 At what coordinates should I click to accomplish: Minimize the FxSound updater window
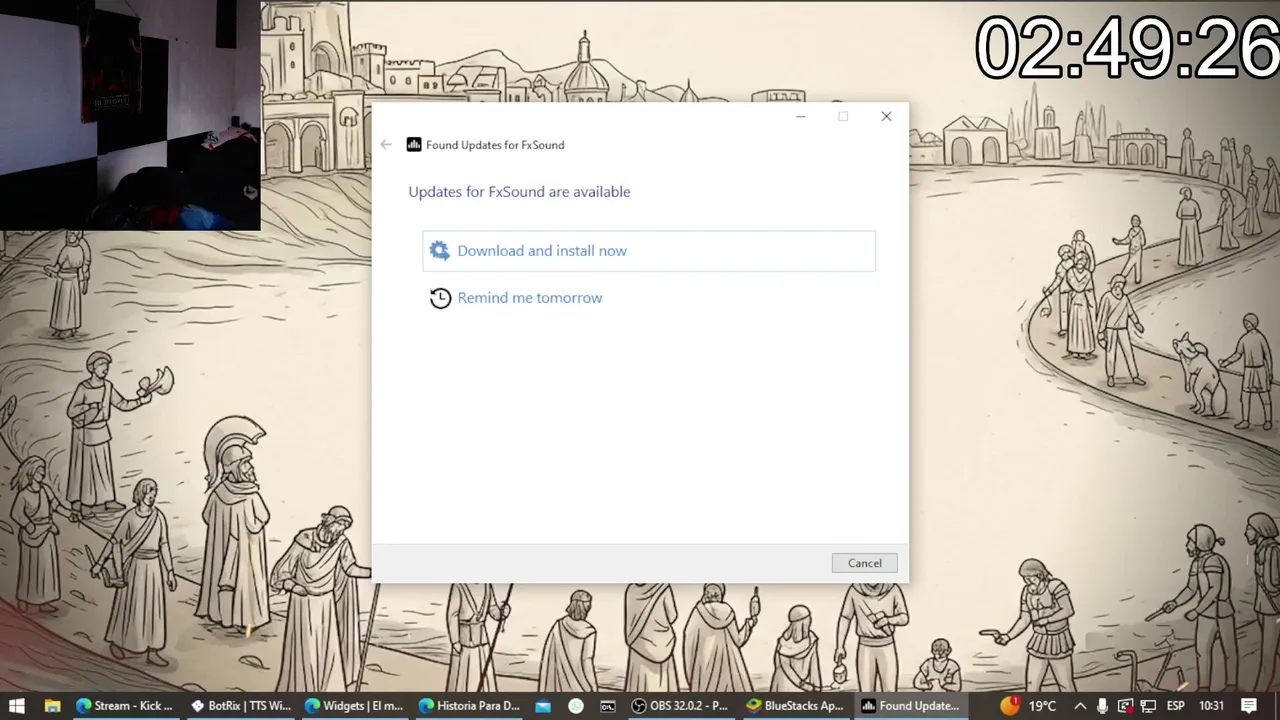[801, 117]
